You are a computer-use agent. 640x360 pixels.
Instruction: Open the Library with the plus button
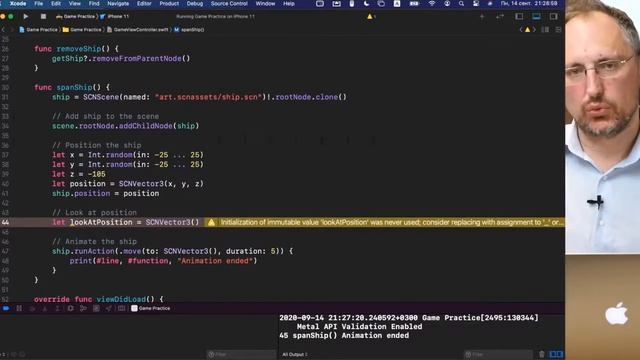click(482, 17)
